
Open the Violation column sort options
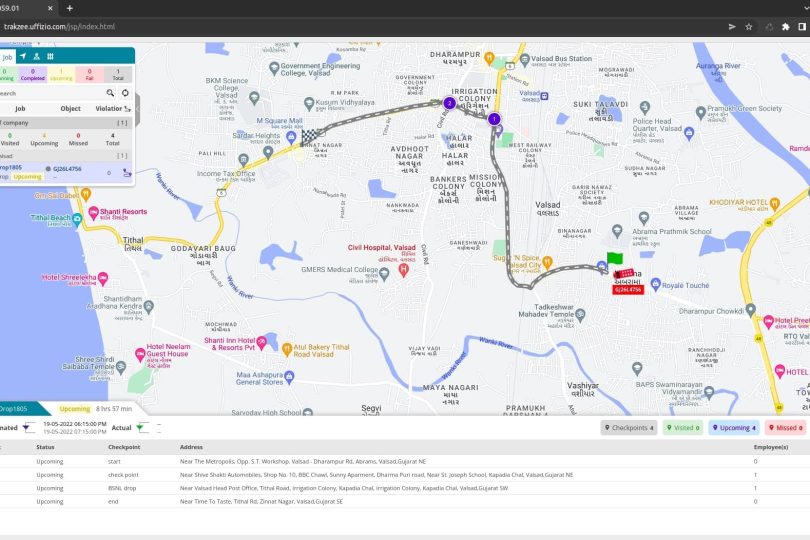click(x=127, y=108)
